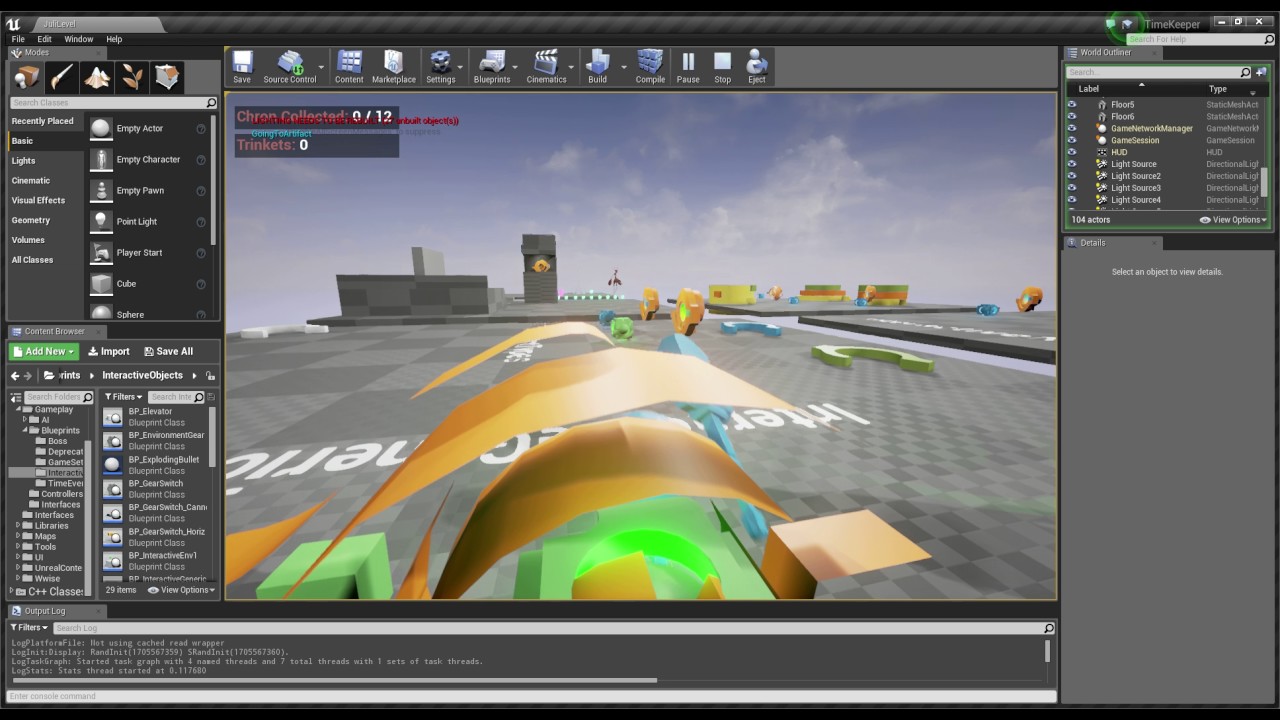Select the Foliage mode icon
The height and width of the screenshot is (720, 1280).
(x=132, y=77)
